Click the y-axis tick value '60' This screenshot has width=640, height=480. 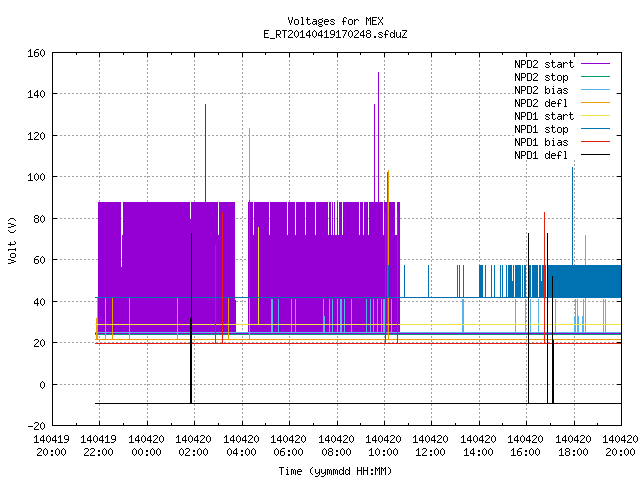(x=39, y=260)
